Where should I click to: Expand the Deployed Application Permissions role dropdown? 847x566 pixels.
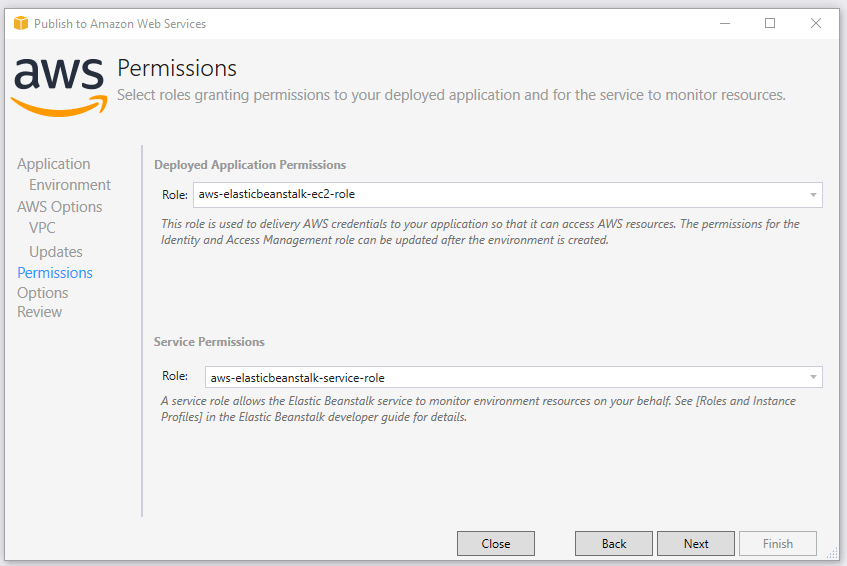pyautogui.click(x=813, y=195)
